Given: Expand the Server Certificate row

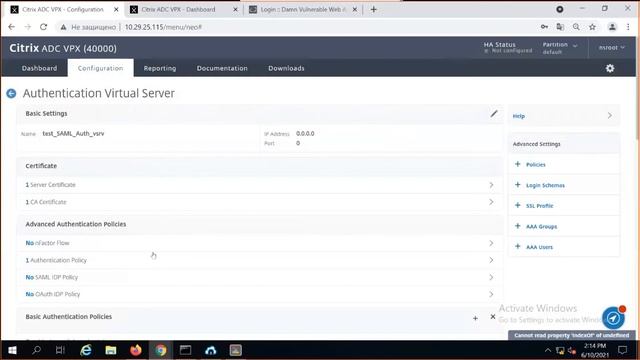Looking at the screenshot, I should coord(259,185).
